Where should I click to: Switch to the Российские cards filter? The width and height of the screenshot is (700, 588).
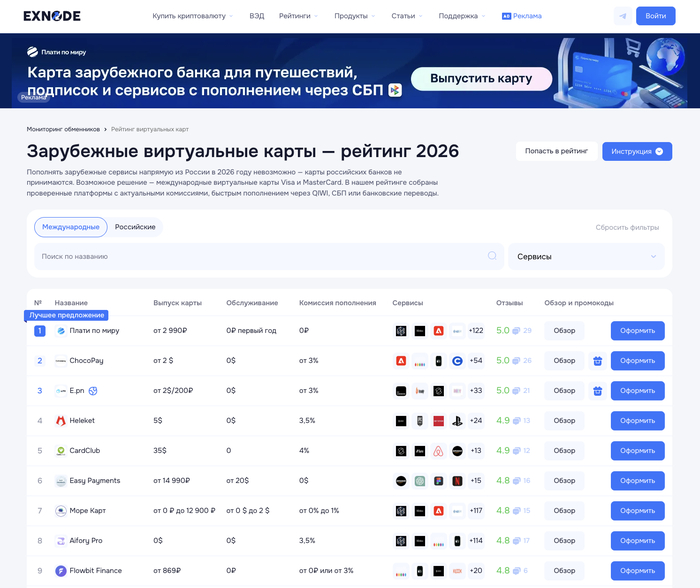click(x=135, y=227)
